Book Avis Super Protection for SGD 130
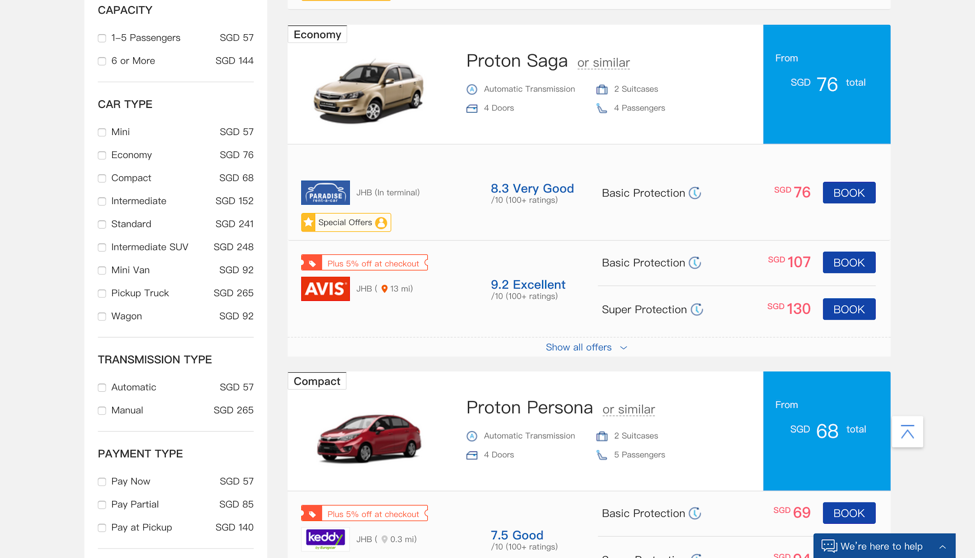 tap(849, 309)
